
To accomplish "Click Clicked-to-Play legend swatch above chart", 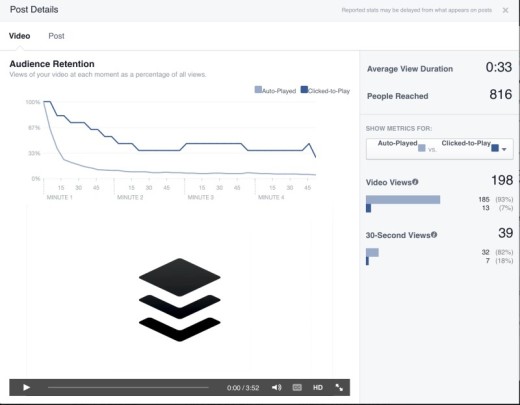I will 304,89.
